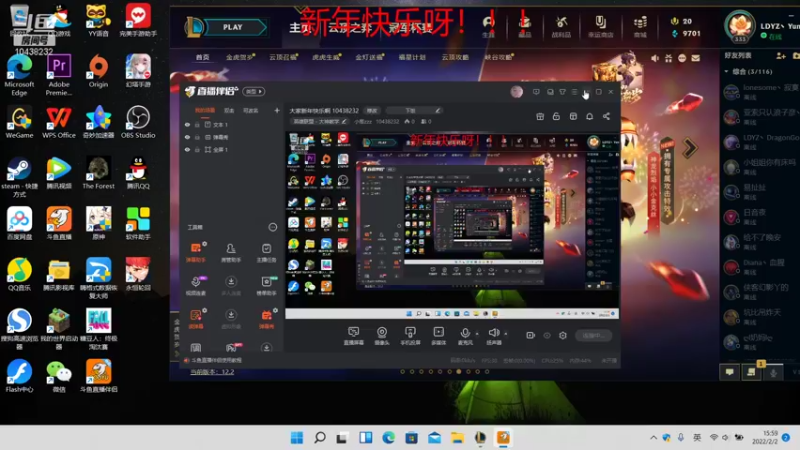Toggle visibility of 弹幕秀 source

coord(187,137)
